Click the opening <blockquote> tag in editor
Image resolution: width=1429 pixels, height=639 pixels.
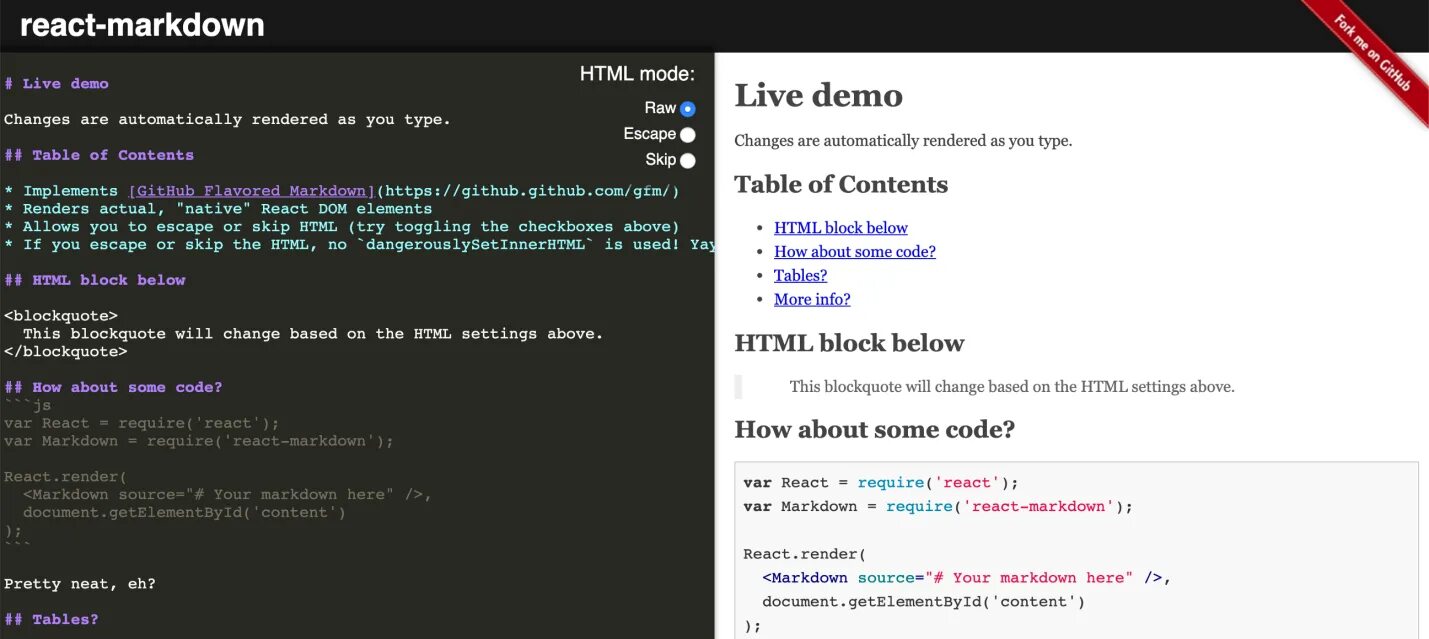tap(61, 316)
